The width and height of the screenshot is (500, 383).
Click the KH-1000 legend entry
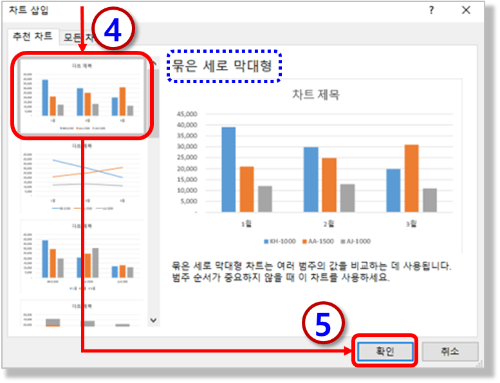[280, 241]
